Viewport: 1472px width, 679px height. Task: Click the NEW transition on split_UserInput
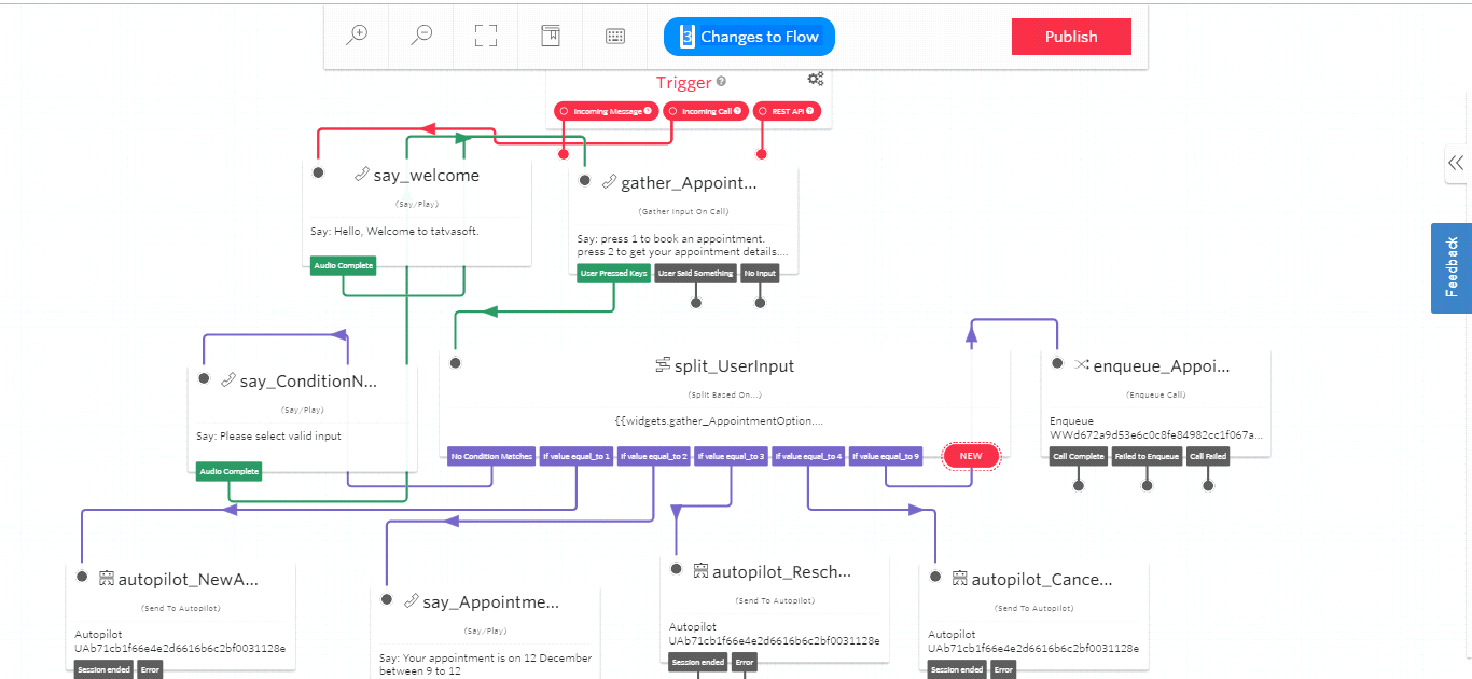(x=970, y=455)
